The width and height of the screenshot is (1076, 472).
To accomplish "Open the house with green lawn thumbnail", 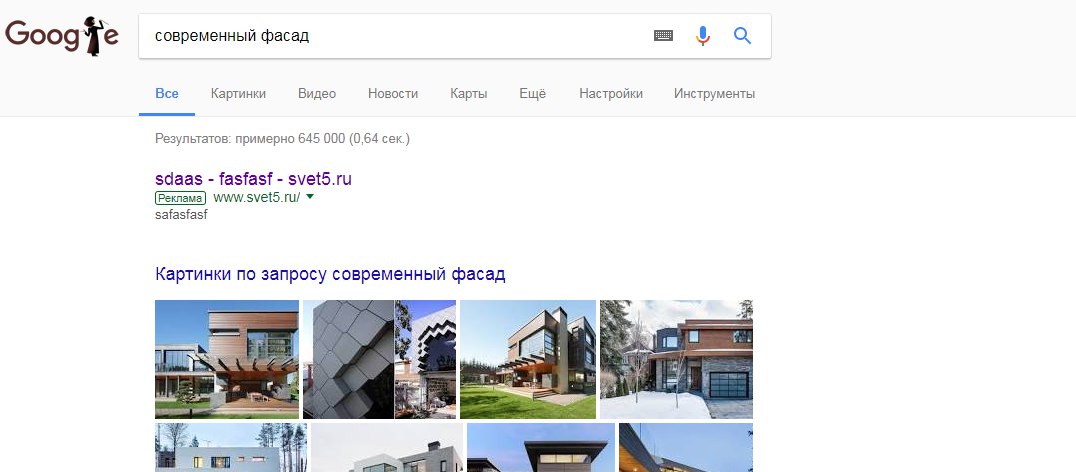I will pyautogui.click(x=528, y=359).
